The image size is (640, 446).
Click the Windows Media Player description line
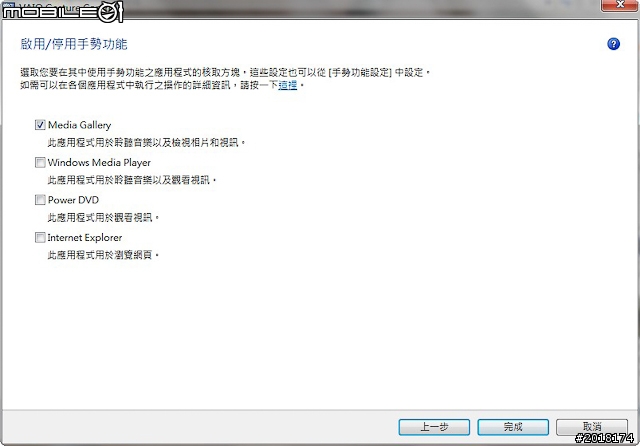point(131,180)
